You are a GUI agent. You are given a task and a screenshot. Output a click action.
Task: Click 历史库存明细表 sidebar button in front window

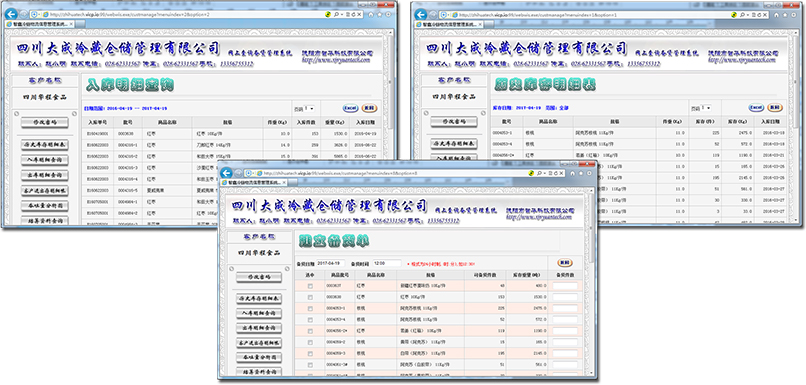point(259,299)
